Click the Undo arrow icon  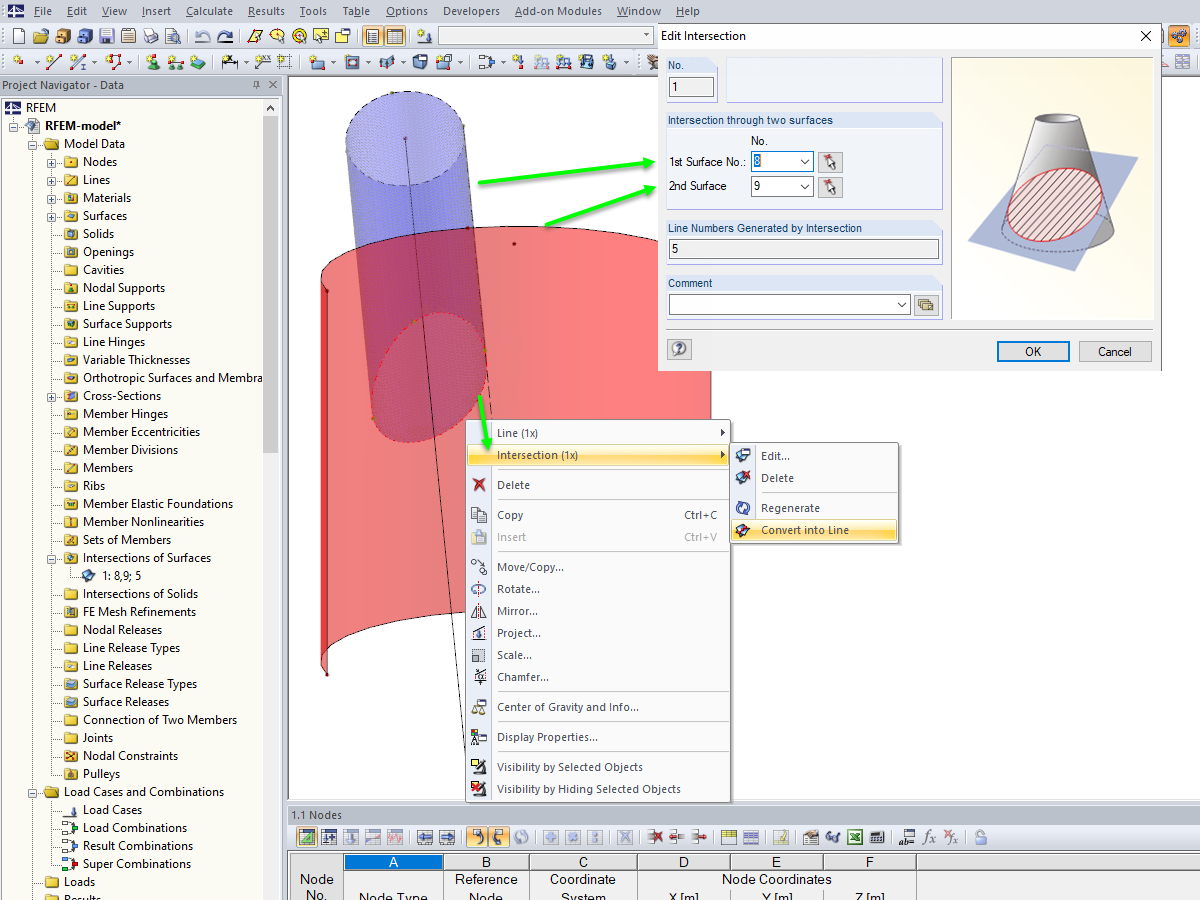(x=203, y=36)
